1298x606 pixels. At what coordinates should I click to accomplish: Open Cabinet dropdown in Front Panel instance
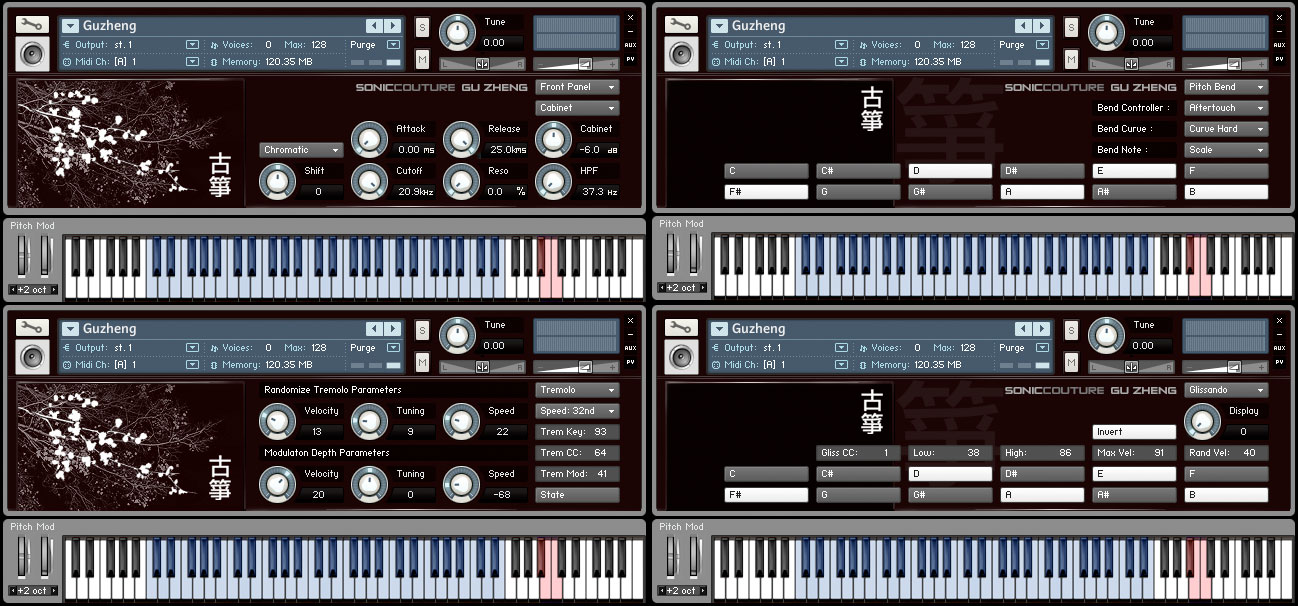click(x=577, y=107)
